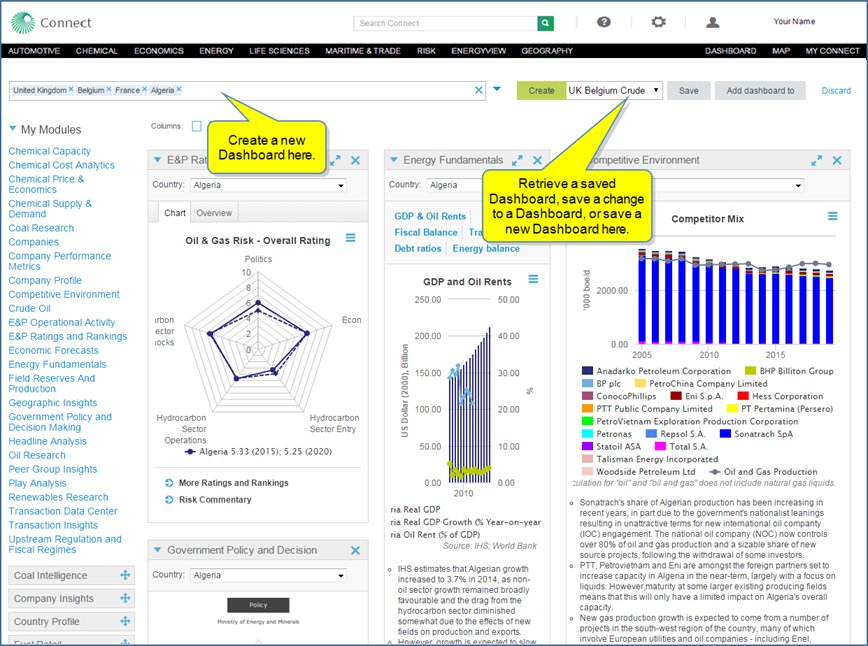Toggle Total S.A. legend series
Viewport: 868px width, 646px height.
tap(681, 446)
